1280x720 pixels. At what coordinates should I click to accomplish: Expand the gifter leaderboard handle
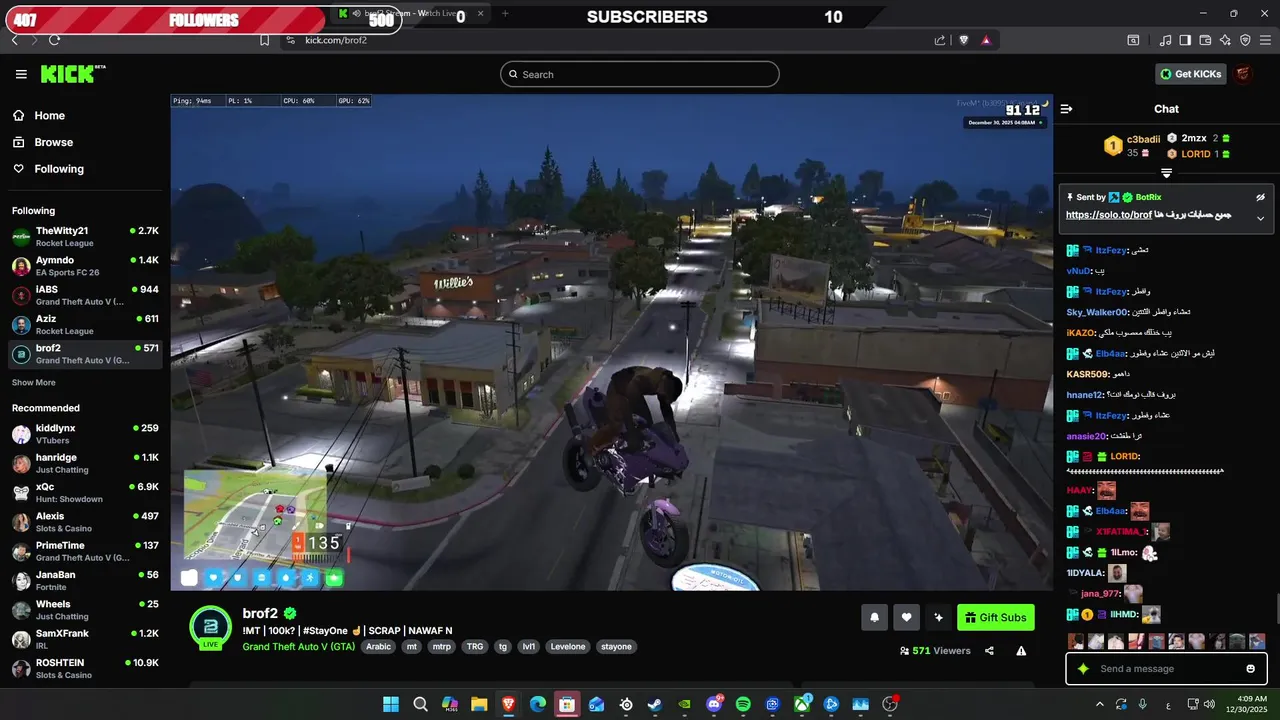click(x=1166, y=174)
